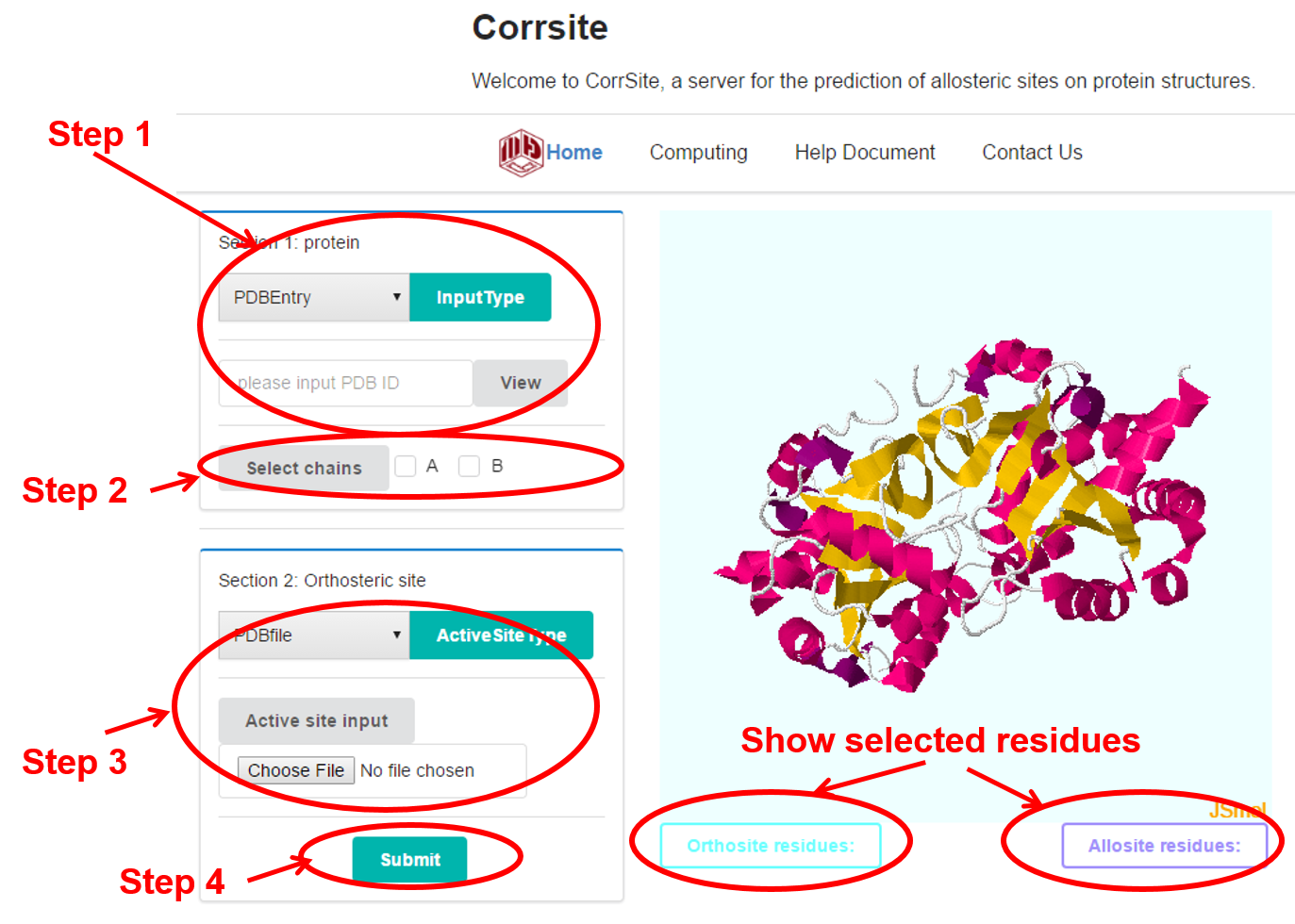
Task: Click the protein structure 3D viewer
Action: click(x=965, y=516)
